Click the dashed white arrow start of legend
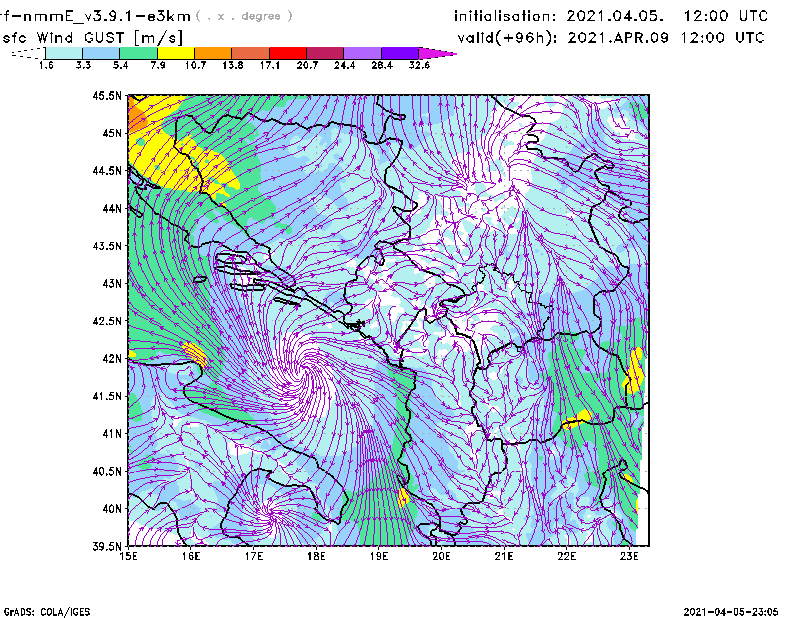 pyautogui.click(x=28, y=53)
